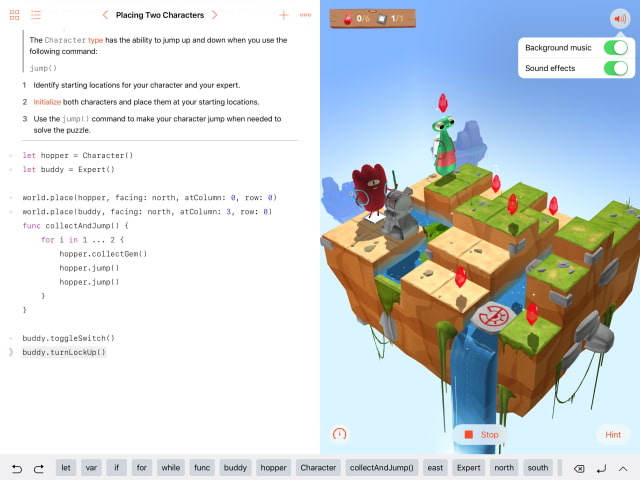Image resolution: width=640 pixels, height=480 pixels.
Task: Insert the collectAndJump() suggestion
Action: [x=382, y=468]
